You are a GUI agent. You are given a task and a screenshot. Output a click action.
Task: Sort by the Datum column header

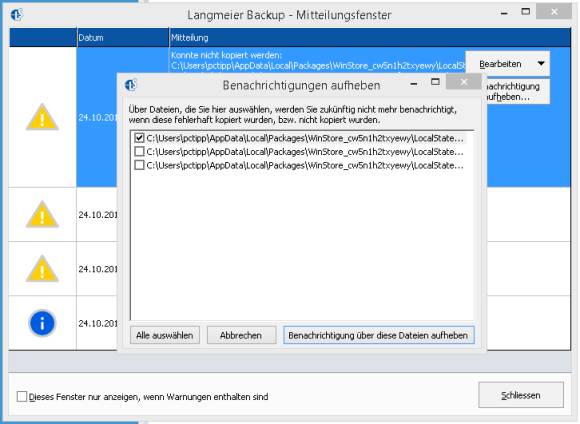pyautogui.click(x=122, y=37)
